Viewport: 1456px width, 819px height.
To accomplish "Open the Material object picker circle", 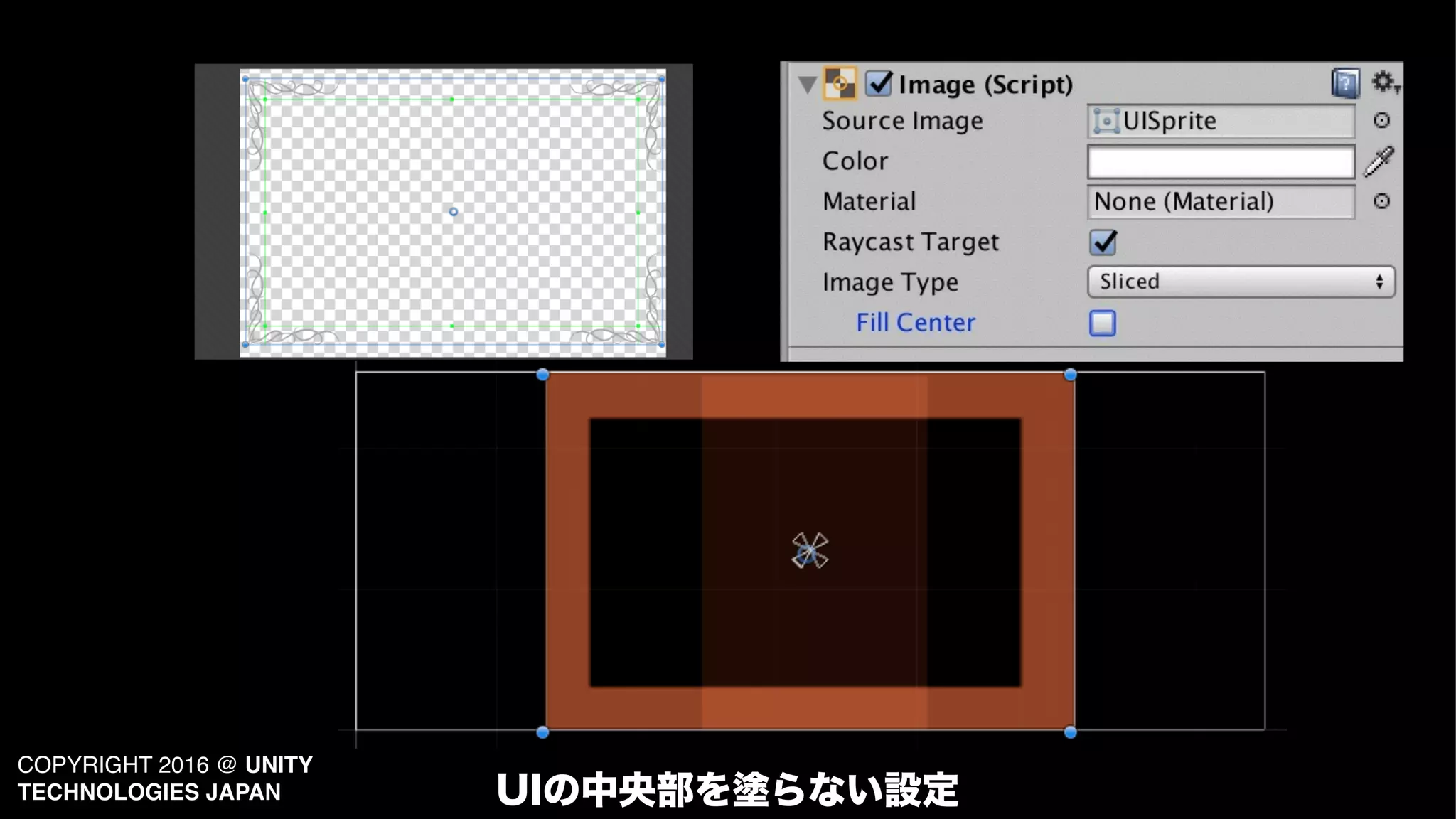I will pyautogui.click(x=1381, y=201).
